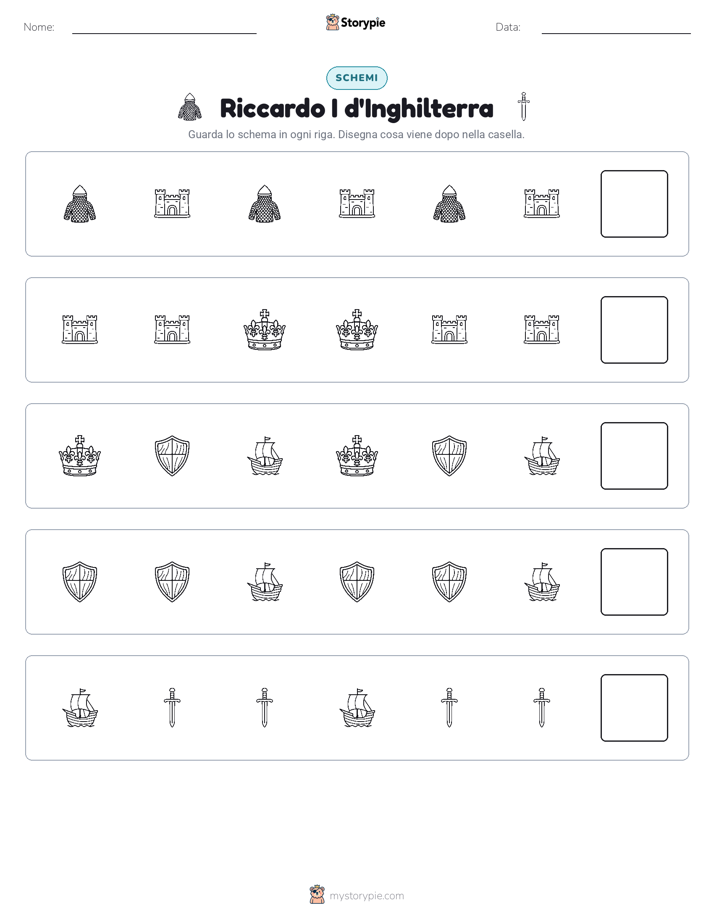This screenshot has width=714, height=924.
Task: Click the Storypie bear logo at top
Action: (x=332, y=22)
